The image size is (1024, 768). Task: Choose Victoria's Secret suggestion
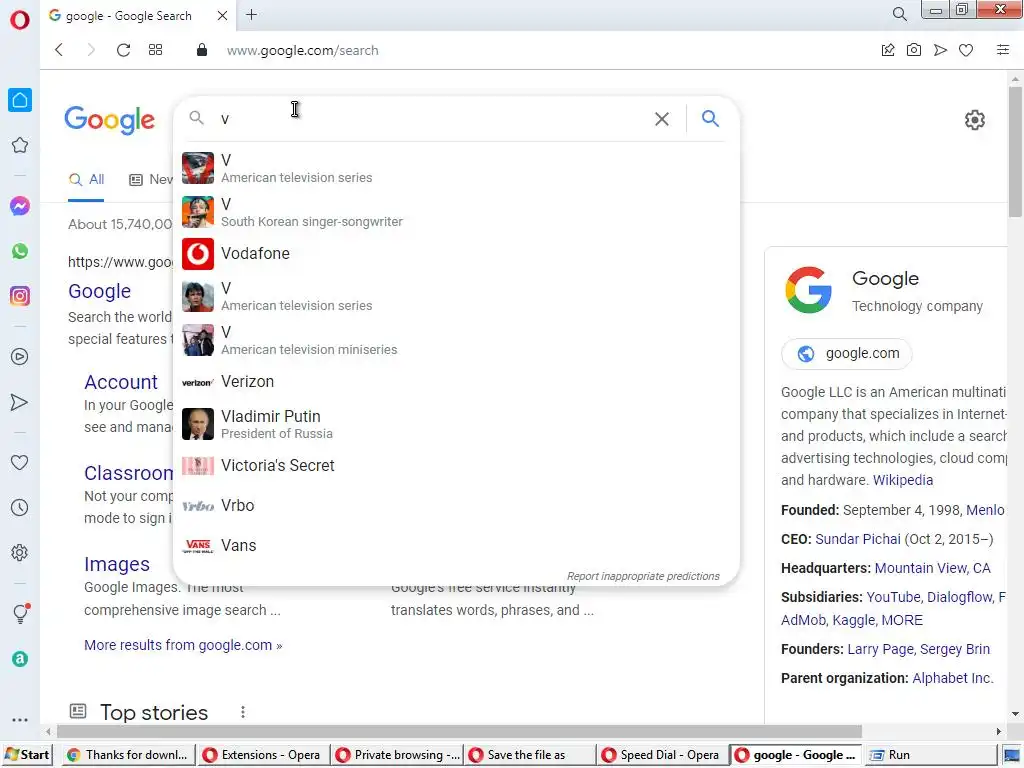(x=455, y=466)
